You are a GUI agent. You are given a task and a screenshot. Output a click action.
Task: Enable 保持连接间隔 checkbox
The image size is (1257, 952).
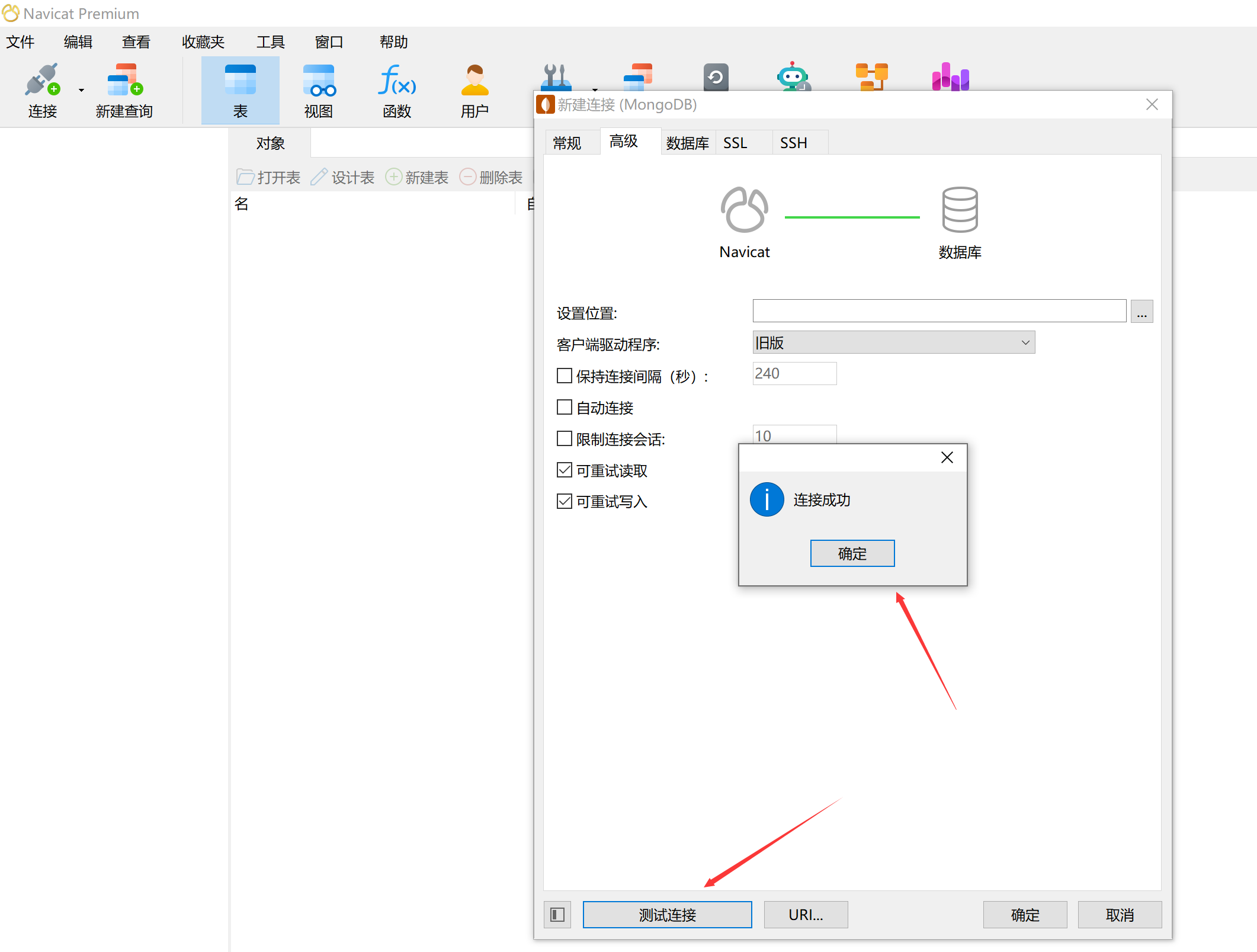[565, 376]
